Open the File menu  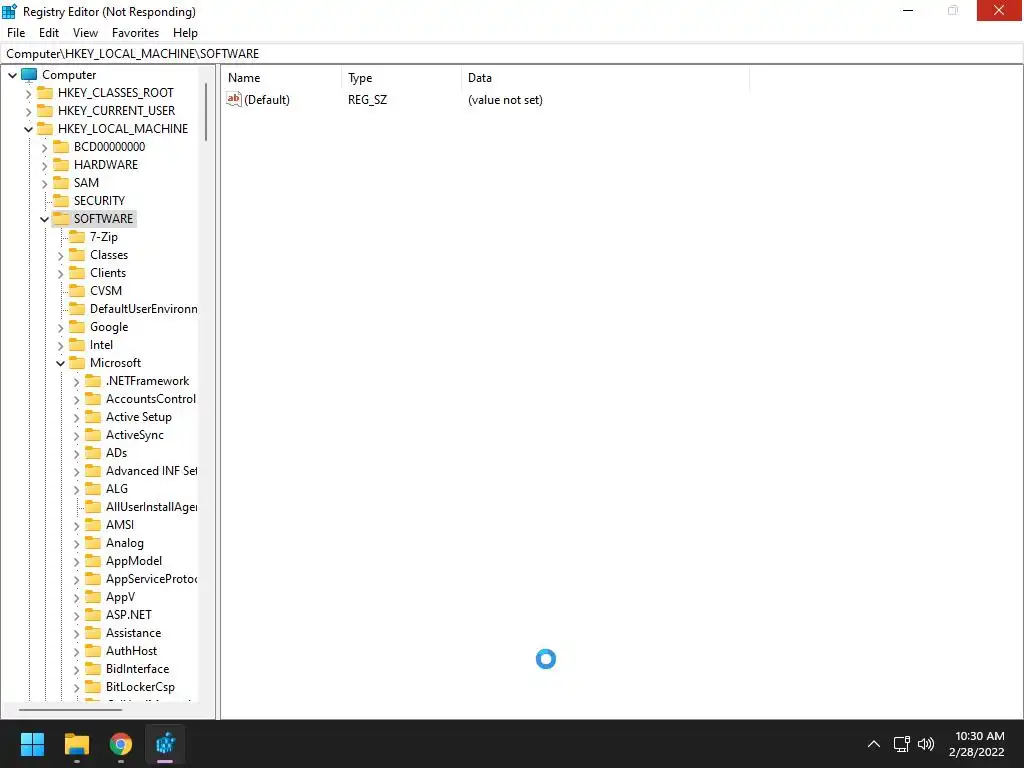tap(16, 33)
